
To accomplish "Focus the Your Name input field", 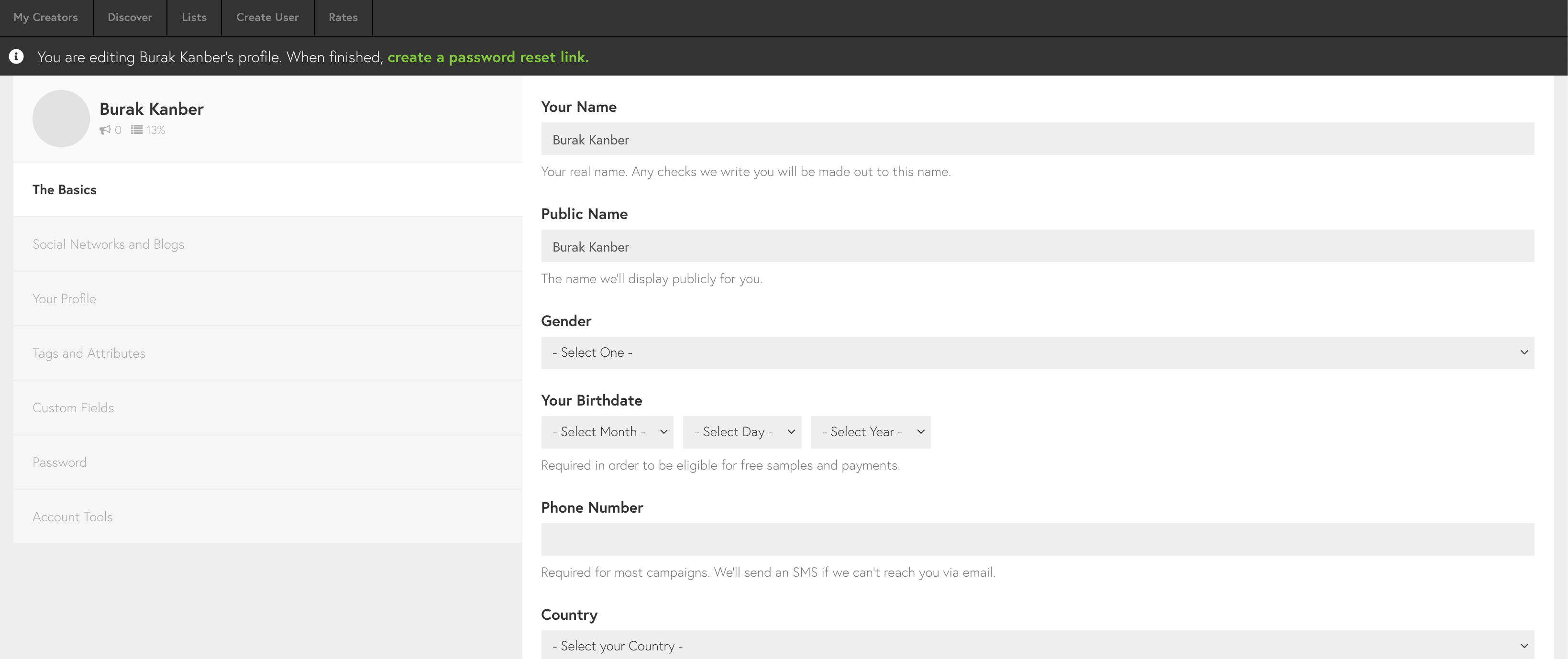I will [1037, 139].
